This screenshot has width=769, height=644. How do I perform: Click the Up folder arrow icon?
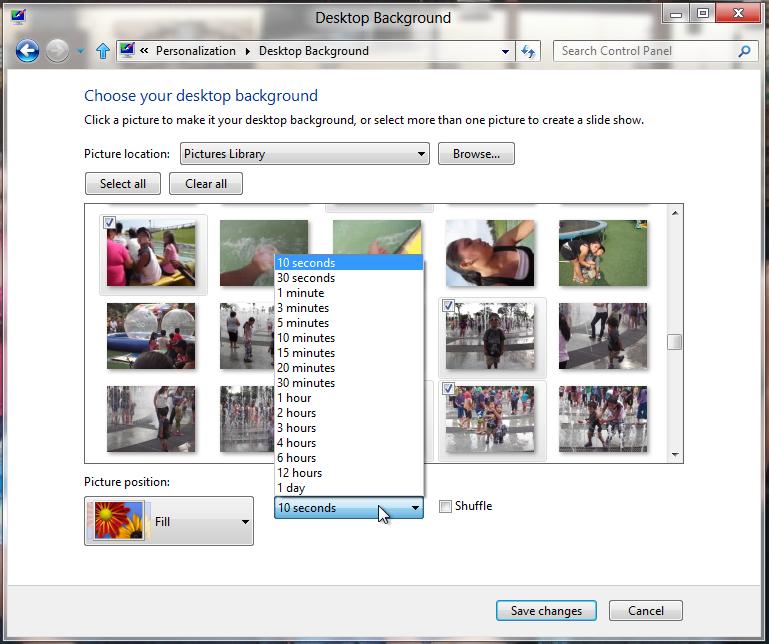(102, 51)
